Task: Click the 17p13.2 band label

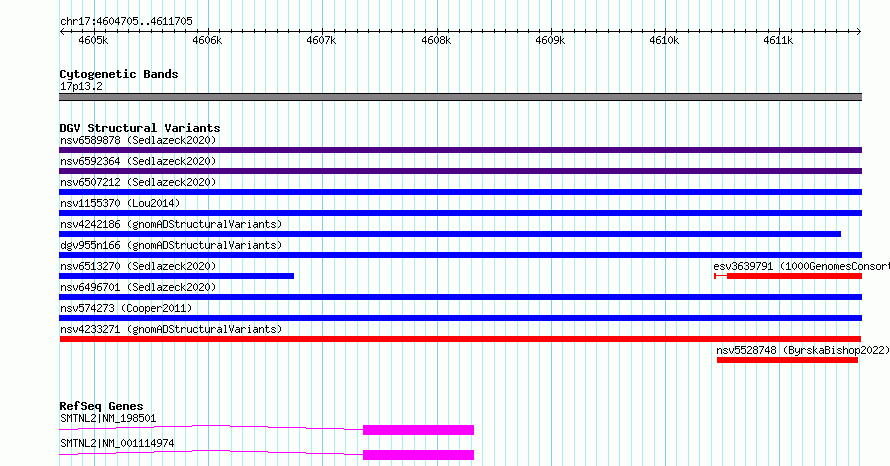Action: click(x=81, y=86)
